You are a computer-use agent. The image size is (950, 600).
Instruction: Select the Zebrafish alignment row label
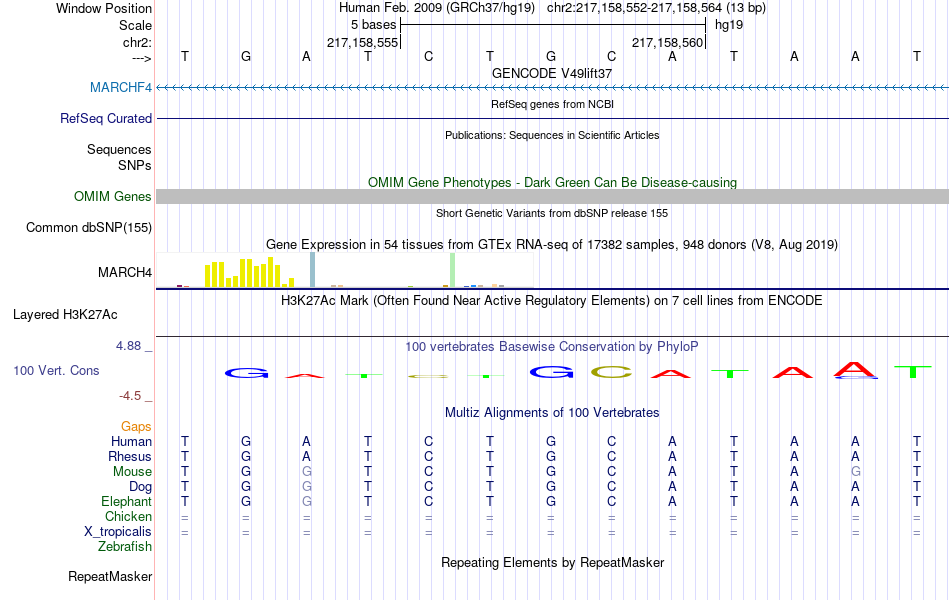[x=125, y=547]
